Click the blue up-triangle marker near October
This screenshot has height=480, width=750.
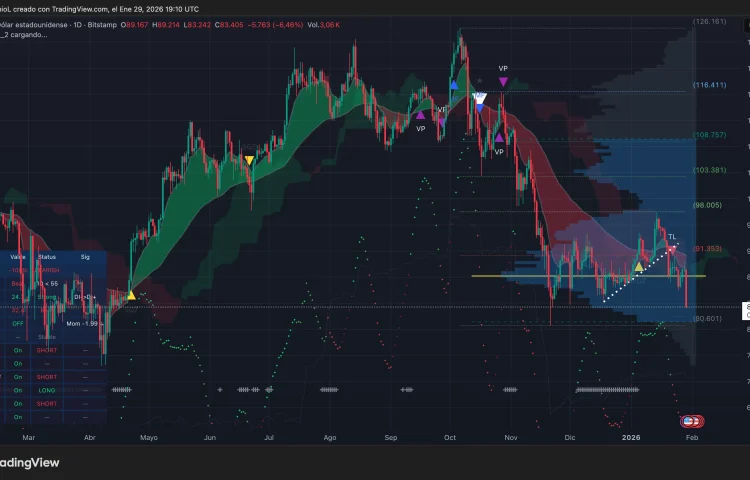pos(454,85)
